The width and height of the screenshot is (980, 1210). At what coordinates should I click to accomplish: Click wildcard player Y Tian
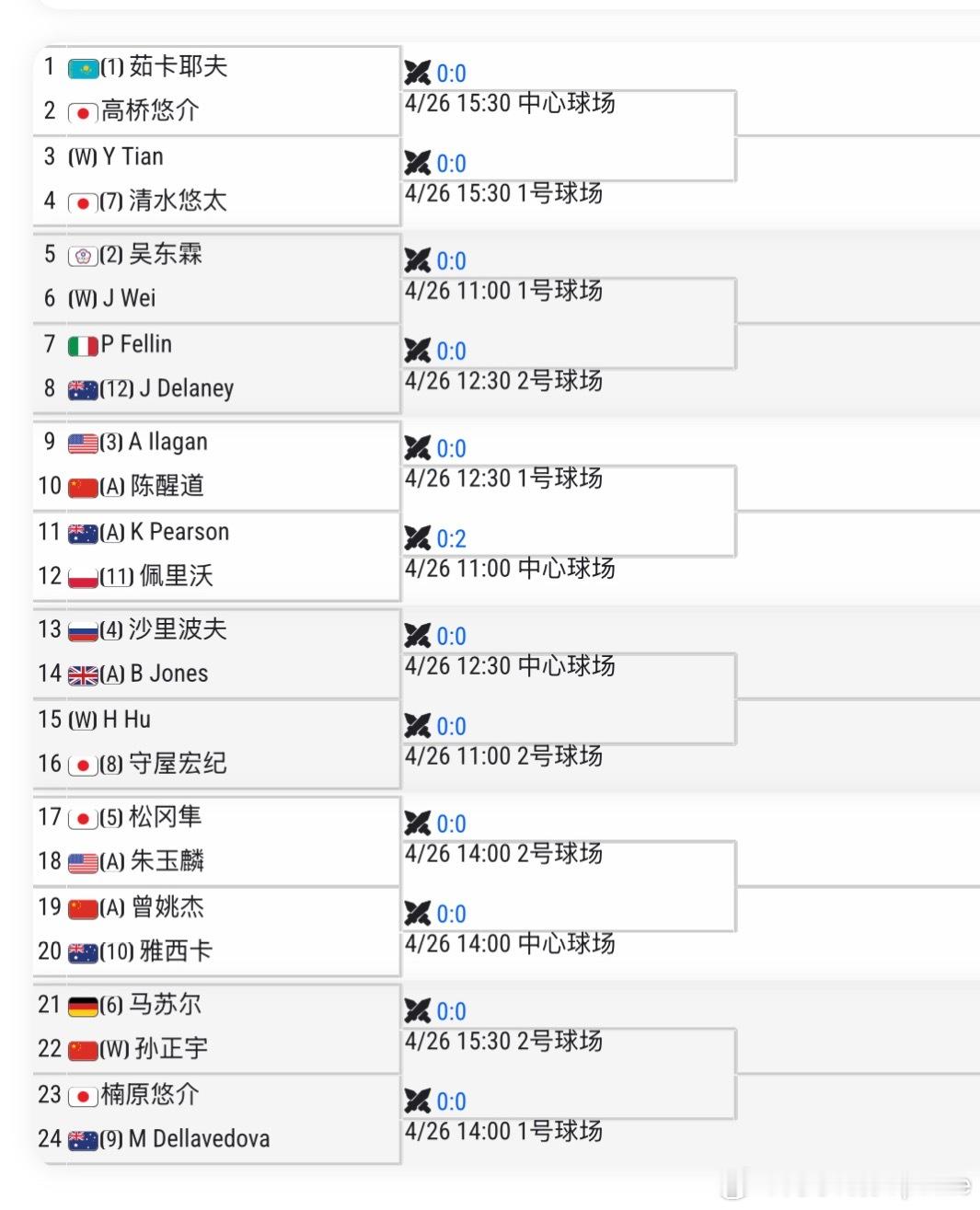(x=133, y=156)
